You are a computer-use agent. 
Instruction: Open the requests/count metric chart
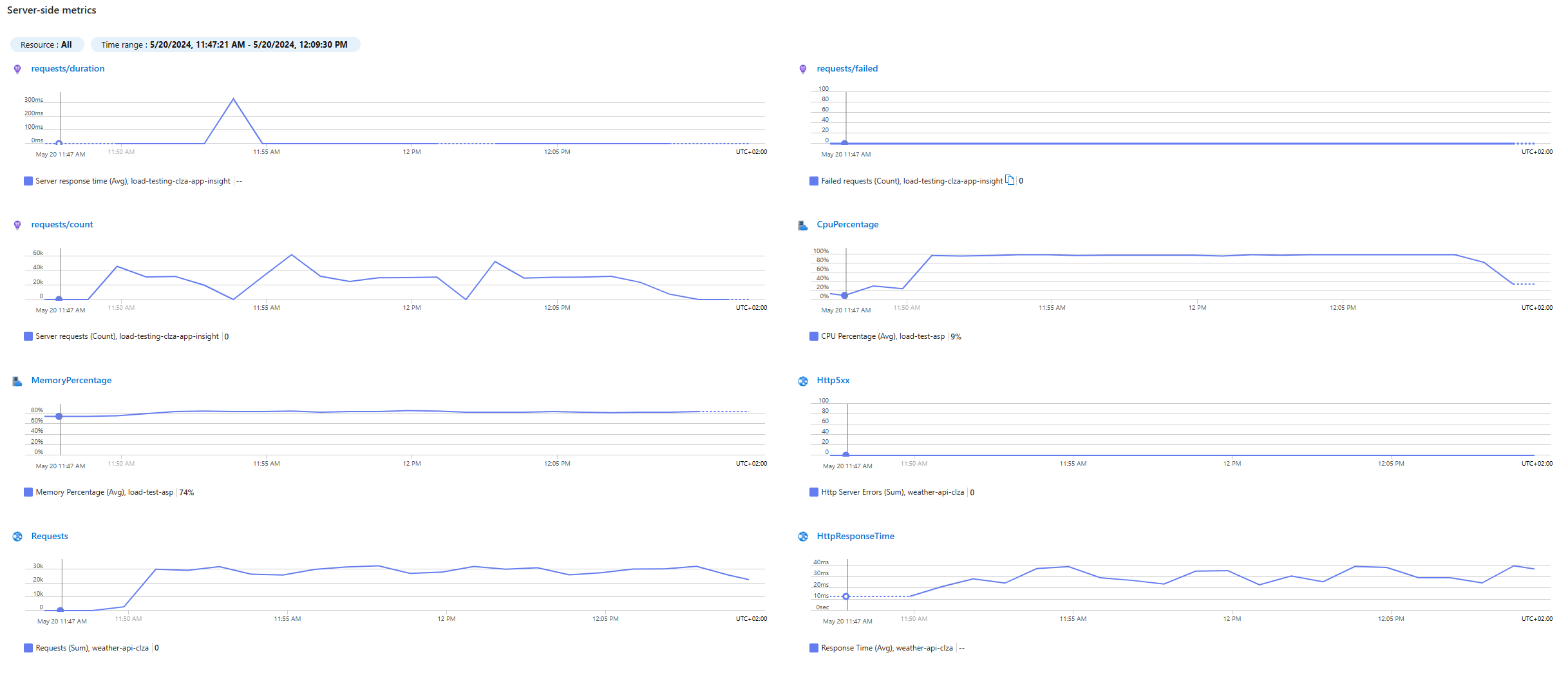[x=62, y=224]
